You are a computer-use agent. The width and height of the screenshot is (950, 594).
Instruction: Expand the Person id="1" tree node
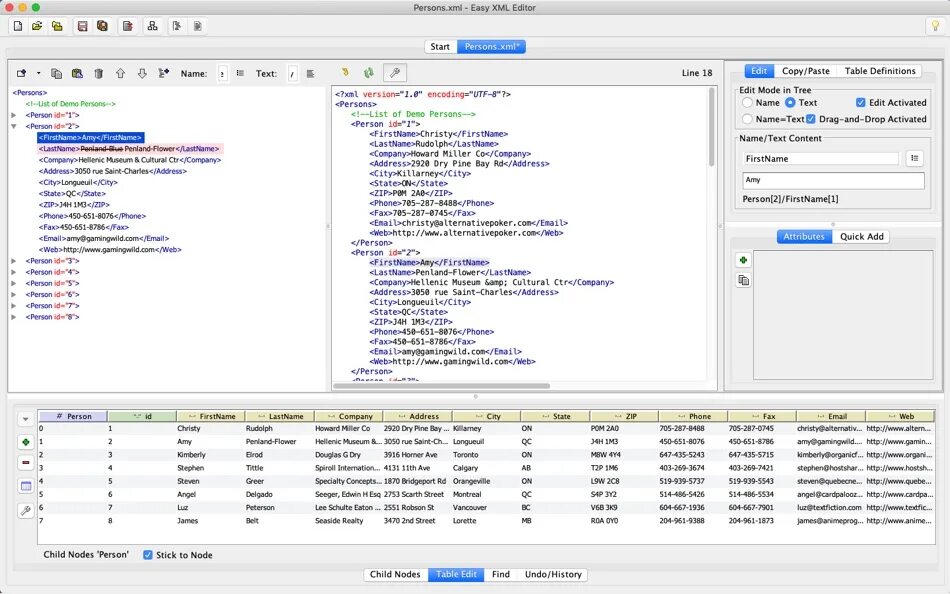pyautogui.click(x=14, y=115)
